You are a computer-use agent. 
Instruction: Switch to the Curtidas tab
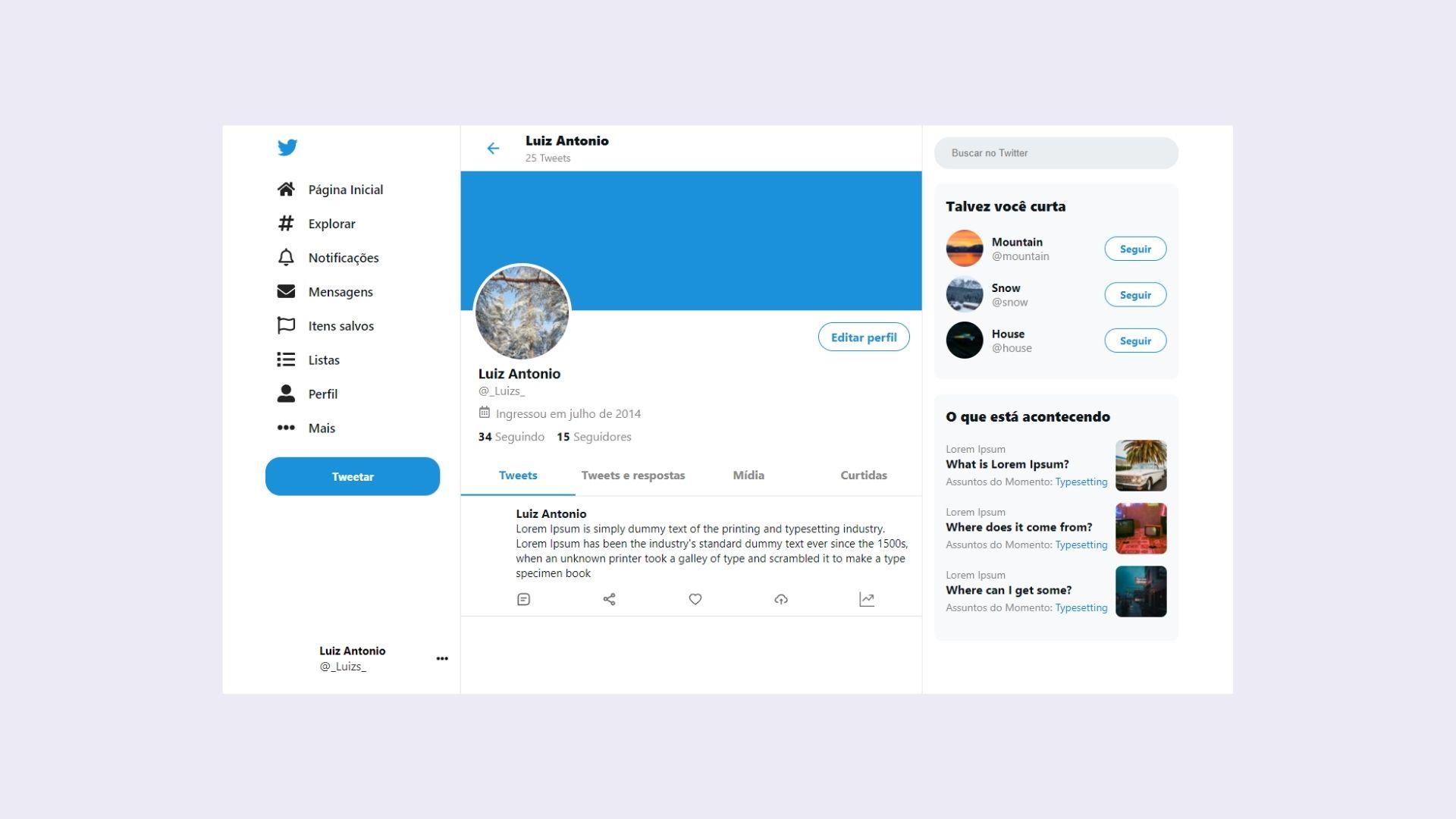[x=863, y=474]
